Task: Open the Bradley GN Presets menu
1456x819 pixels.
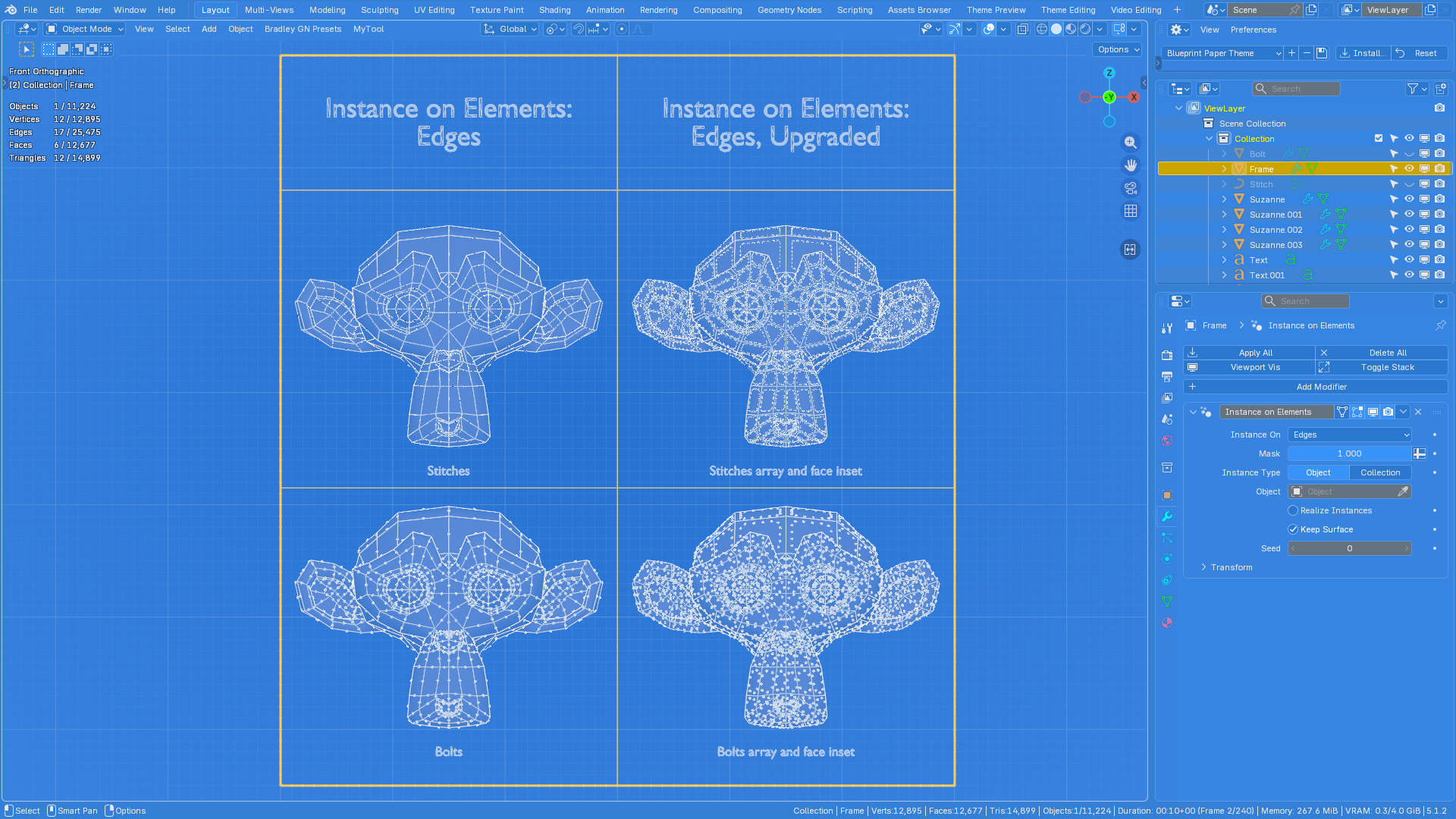Action: point(303,29)
